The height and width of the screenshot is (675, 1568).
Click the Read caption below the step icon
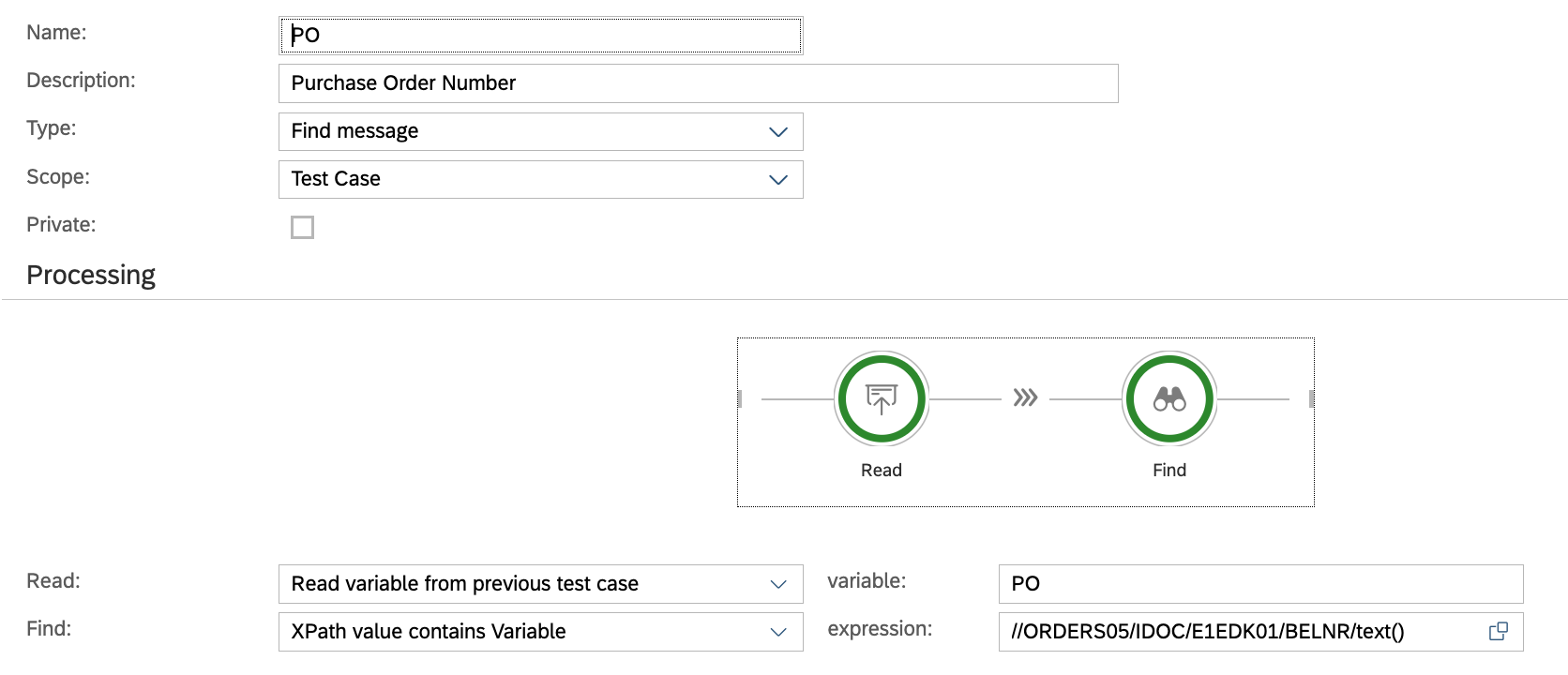click(x=881, y=470)
